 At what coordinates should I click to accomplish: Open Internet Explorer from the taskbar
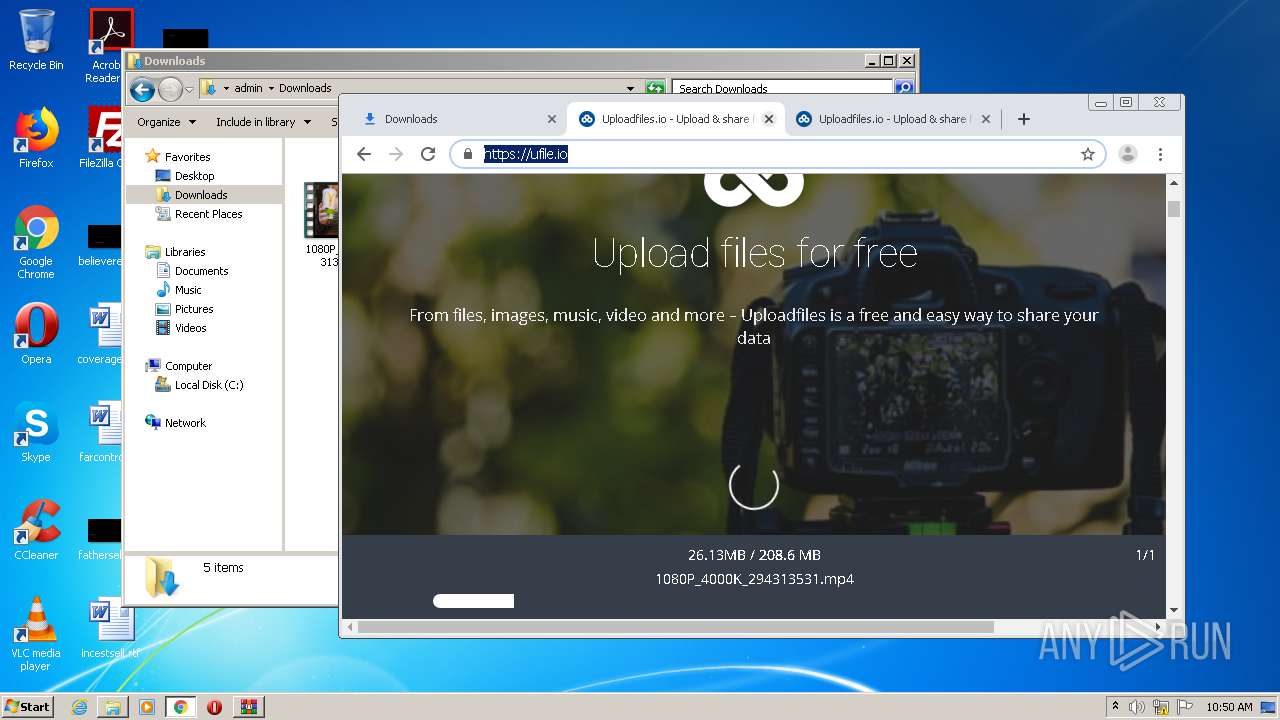(x=79, y=707)
